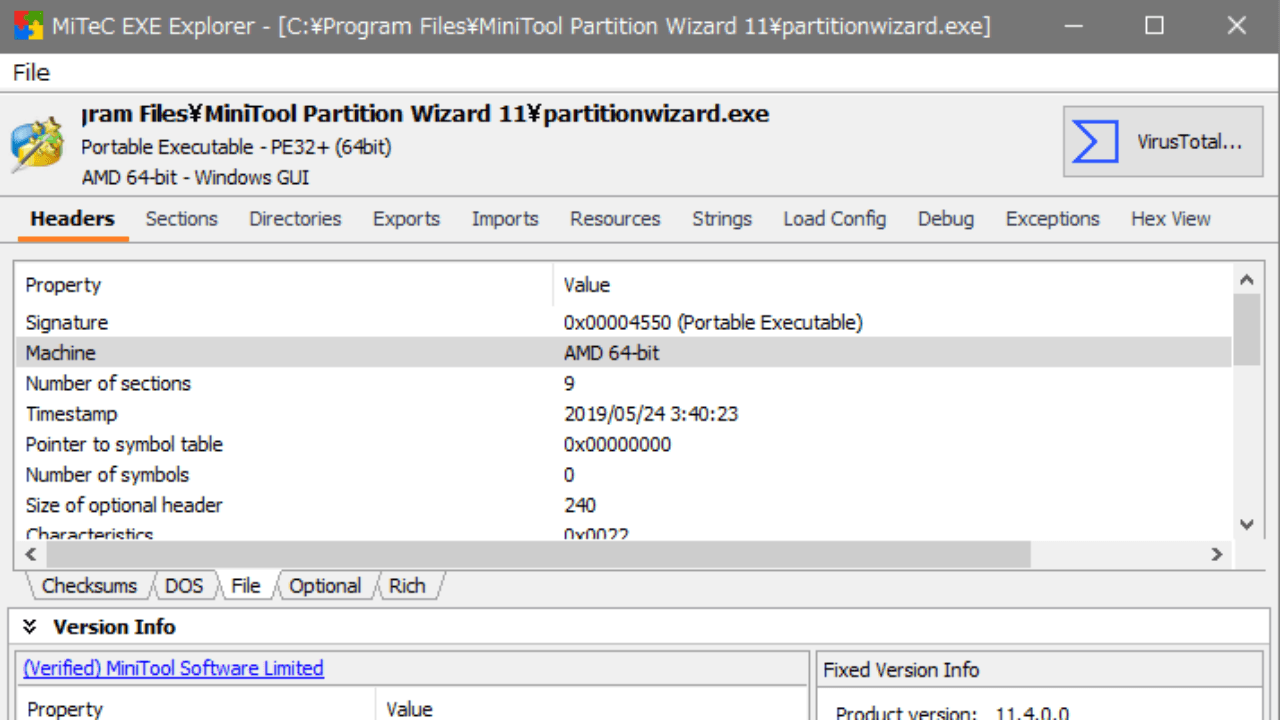Screen dimensions: 1280x720
Task: Select the Headers tab
Action: click(72, 219)
